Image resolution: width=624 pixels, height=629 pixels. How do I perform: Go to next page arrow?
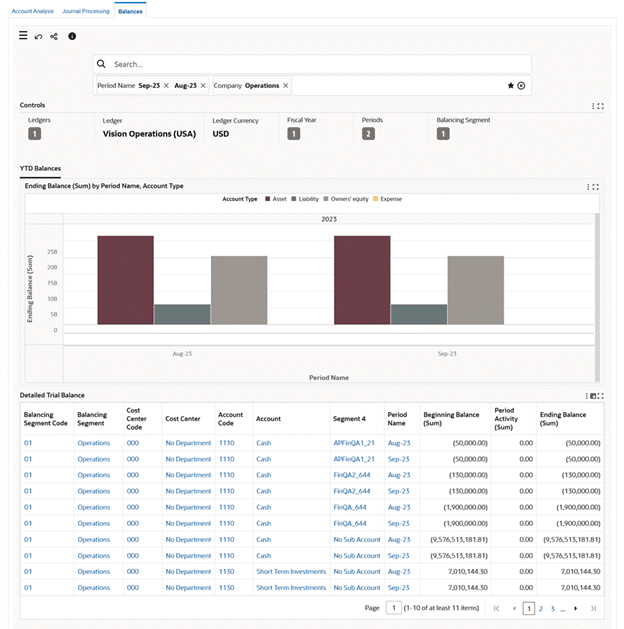575,609
